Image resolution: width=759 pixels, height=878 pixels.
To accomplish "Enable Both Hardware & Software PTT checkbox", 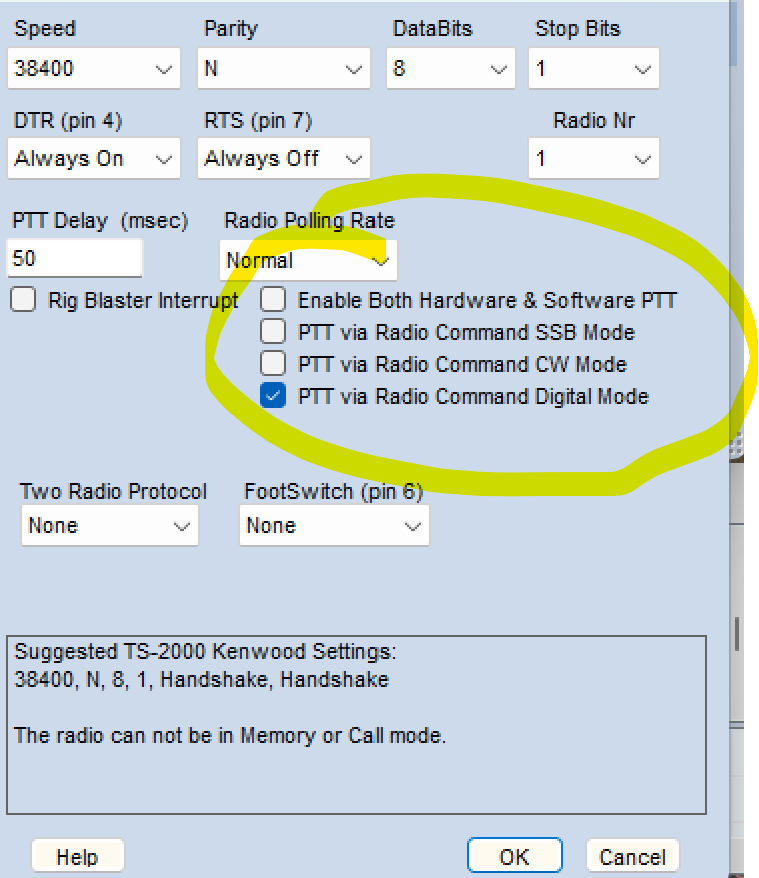I will [x=273, y=300].
